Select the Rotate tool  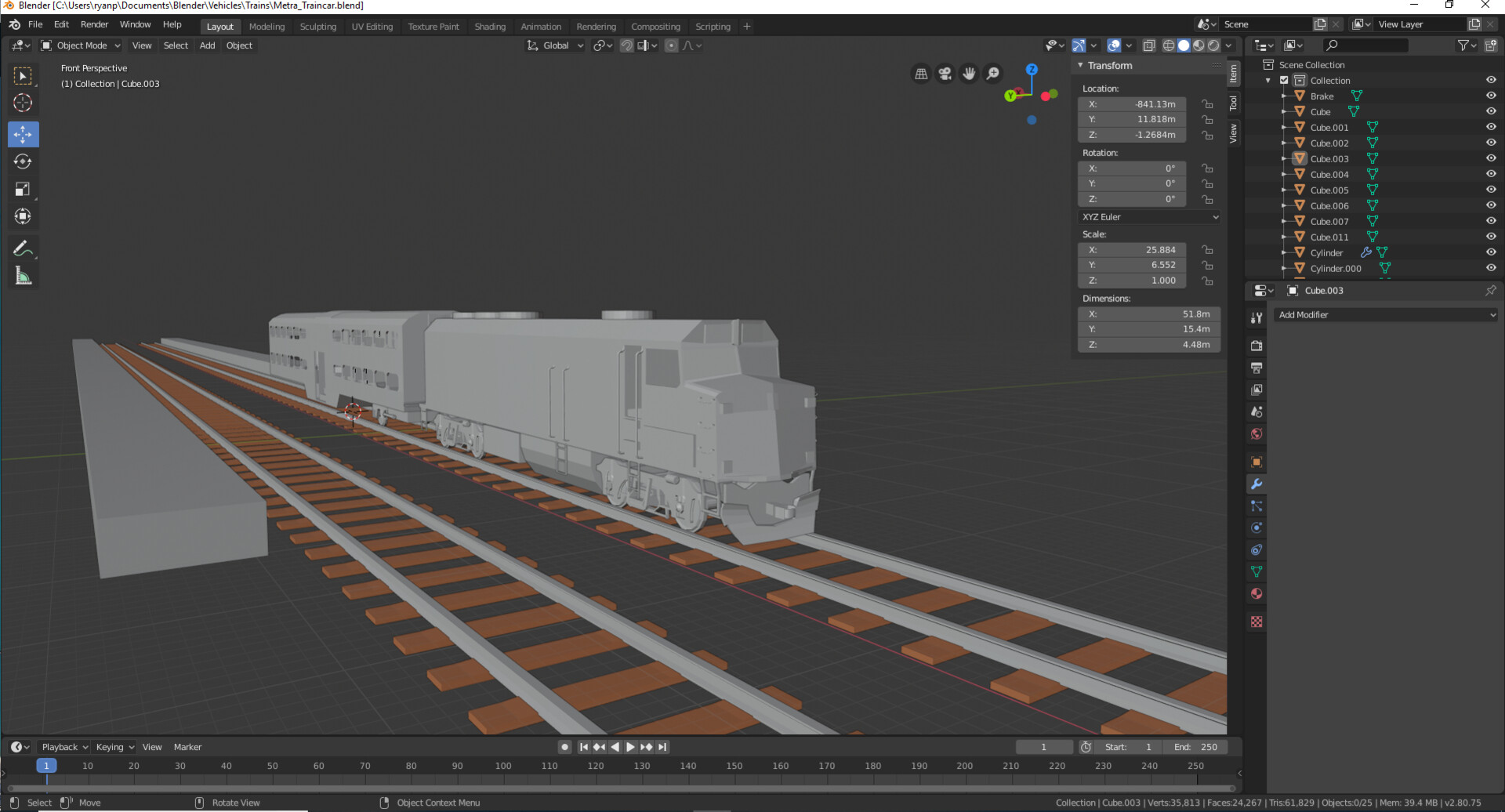click(23, 161)
